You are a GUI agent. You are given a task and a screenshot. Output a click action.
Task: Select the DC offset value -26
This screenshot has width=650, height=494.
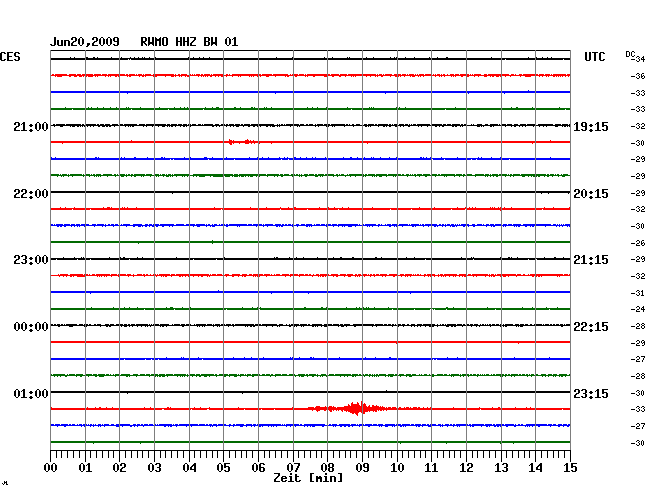click(638, 243)
